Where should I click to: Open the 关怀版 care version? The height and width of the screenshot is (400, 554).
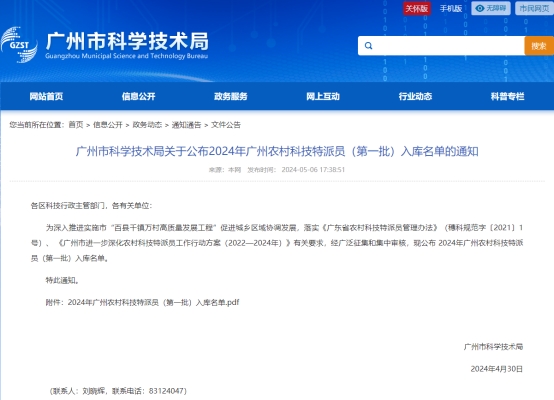point(417,8)
